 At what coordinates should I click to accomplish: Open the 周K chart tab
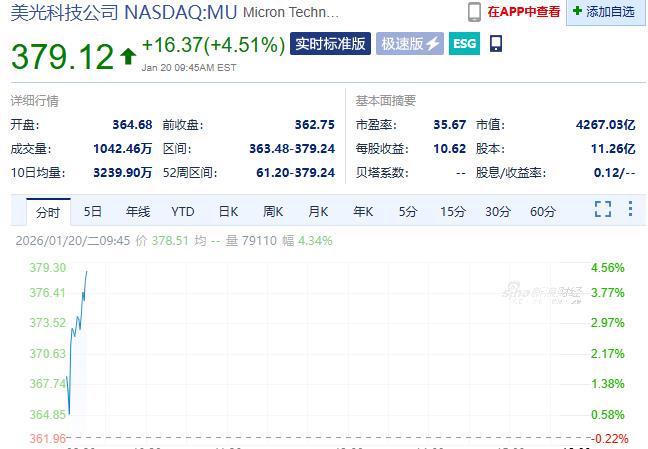click(x=273, y=212)
